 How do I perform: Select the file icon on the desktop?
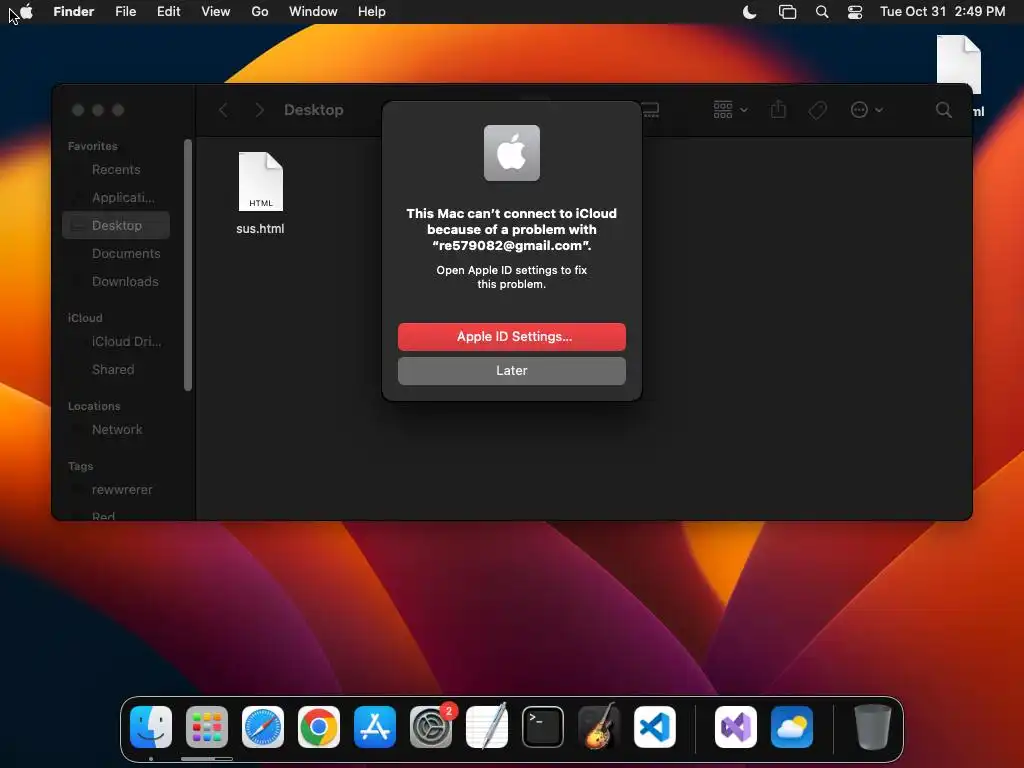click(x=959, y=64)
